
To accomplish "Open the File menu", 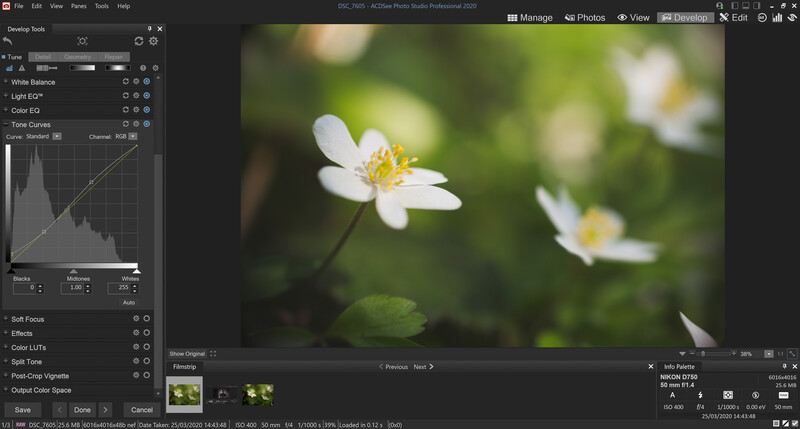I will (18, 6).
